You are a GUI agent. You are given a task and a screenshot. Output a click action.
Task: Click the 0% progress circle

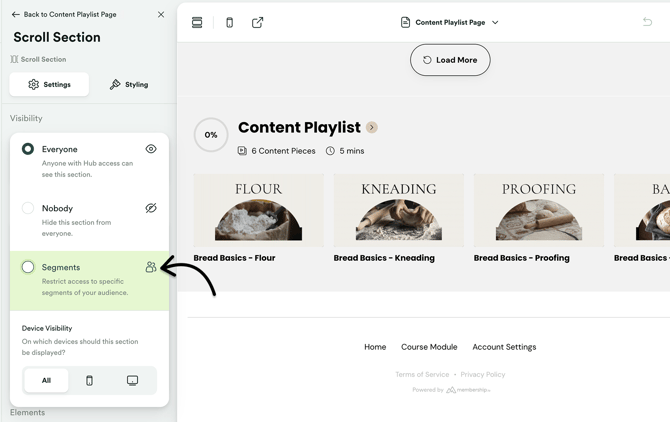pyautogui.click(x=211, y=135)
